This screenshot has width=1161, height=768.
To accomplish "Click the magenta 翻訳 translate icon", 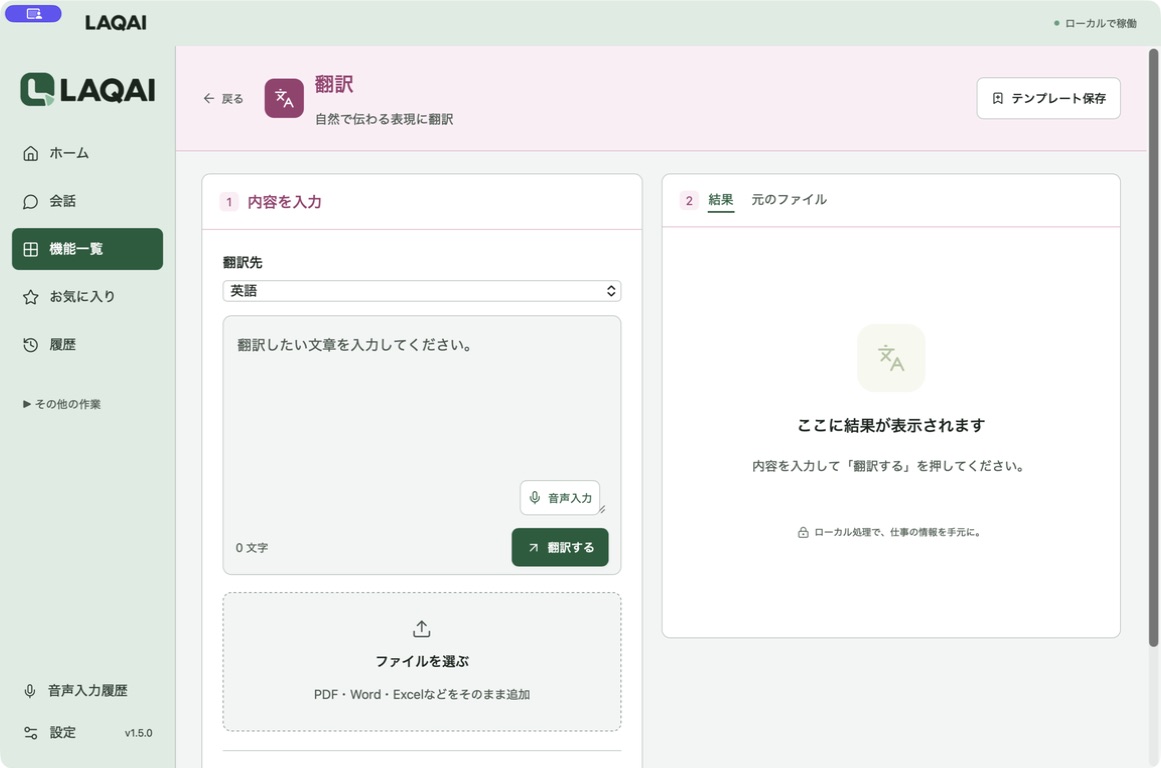I will click(x=284, y=98).
